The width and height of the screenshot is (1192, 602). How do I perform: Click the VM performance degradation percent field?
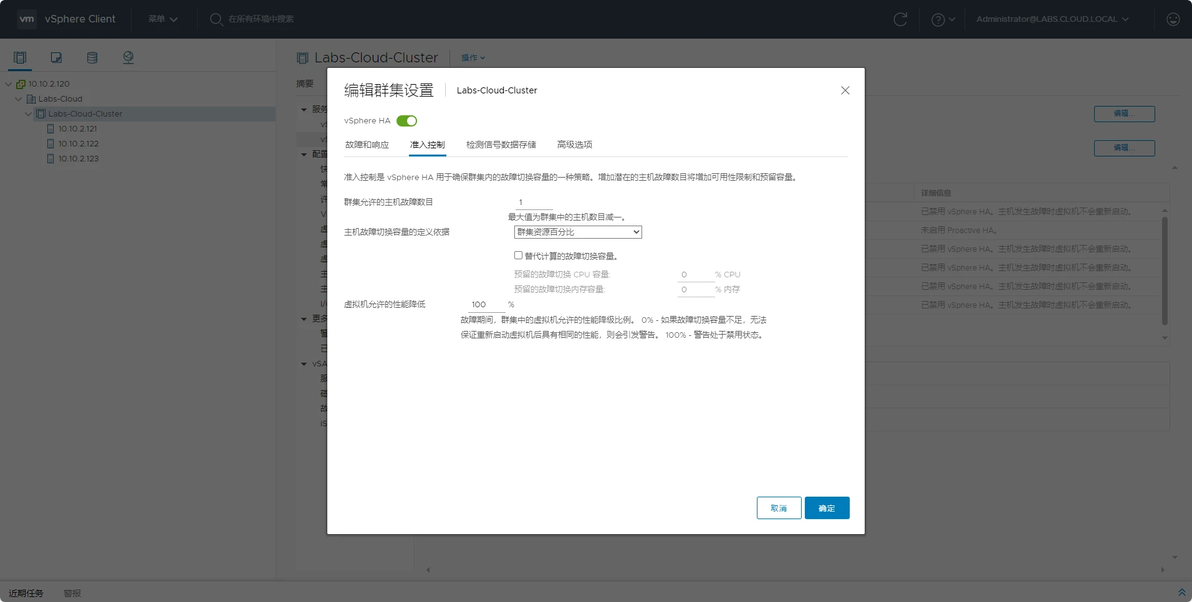coord(487,305)
